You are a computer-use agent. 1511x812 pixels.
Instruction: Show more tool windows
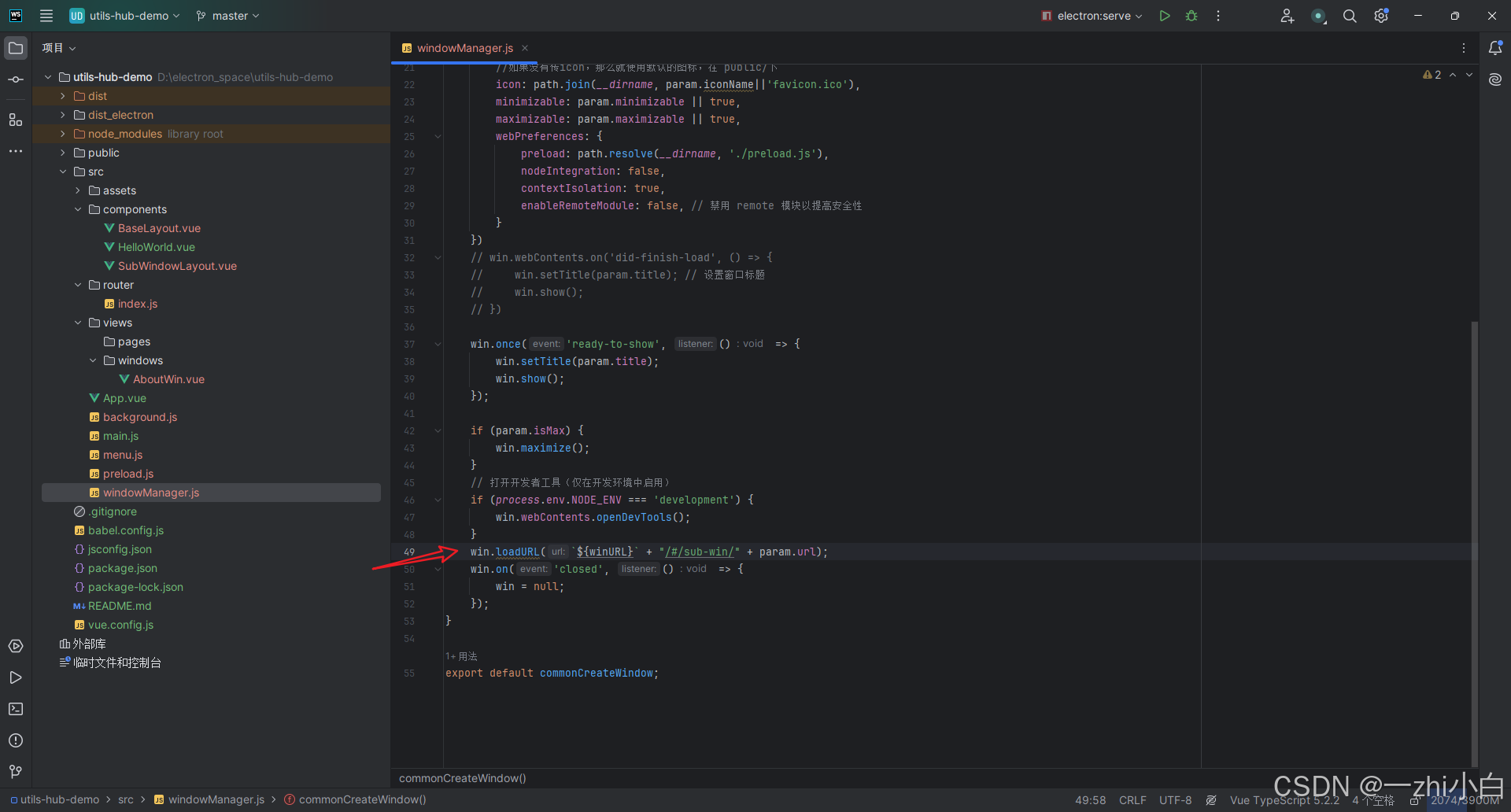(x=16, y=151)
